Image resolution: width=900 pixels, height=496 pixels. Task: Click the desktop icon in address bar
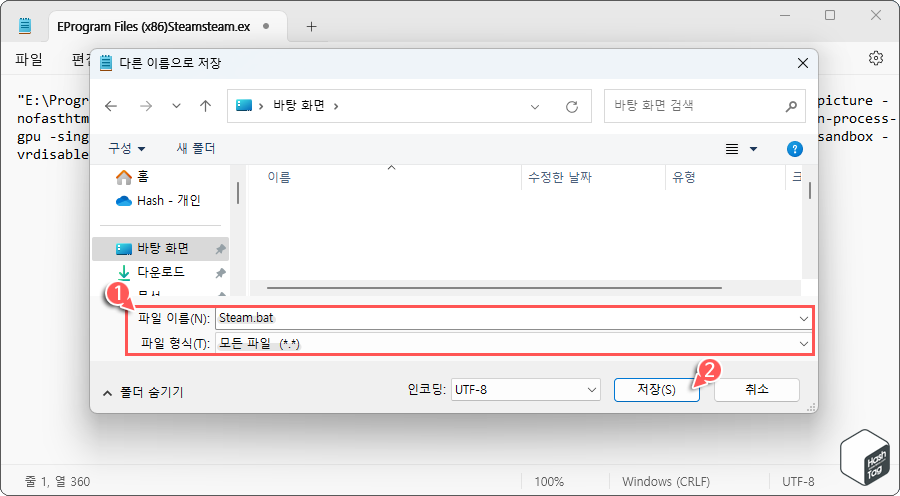point(244,106)
